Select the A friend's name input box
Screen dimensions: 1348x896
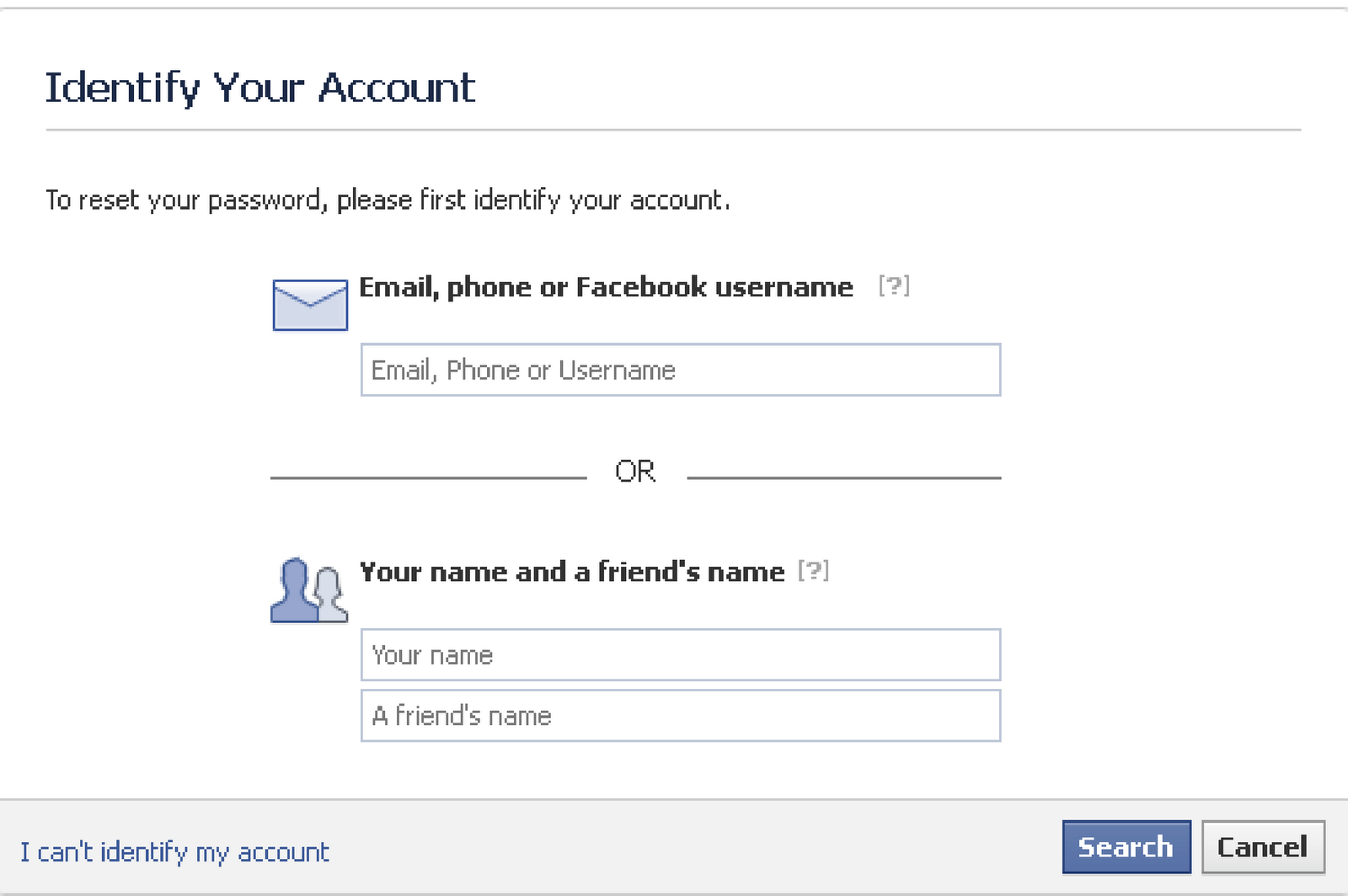pos(681,716)
